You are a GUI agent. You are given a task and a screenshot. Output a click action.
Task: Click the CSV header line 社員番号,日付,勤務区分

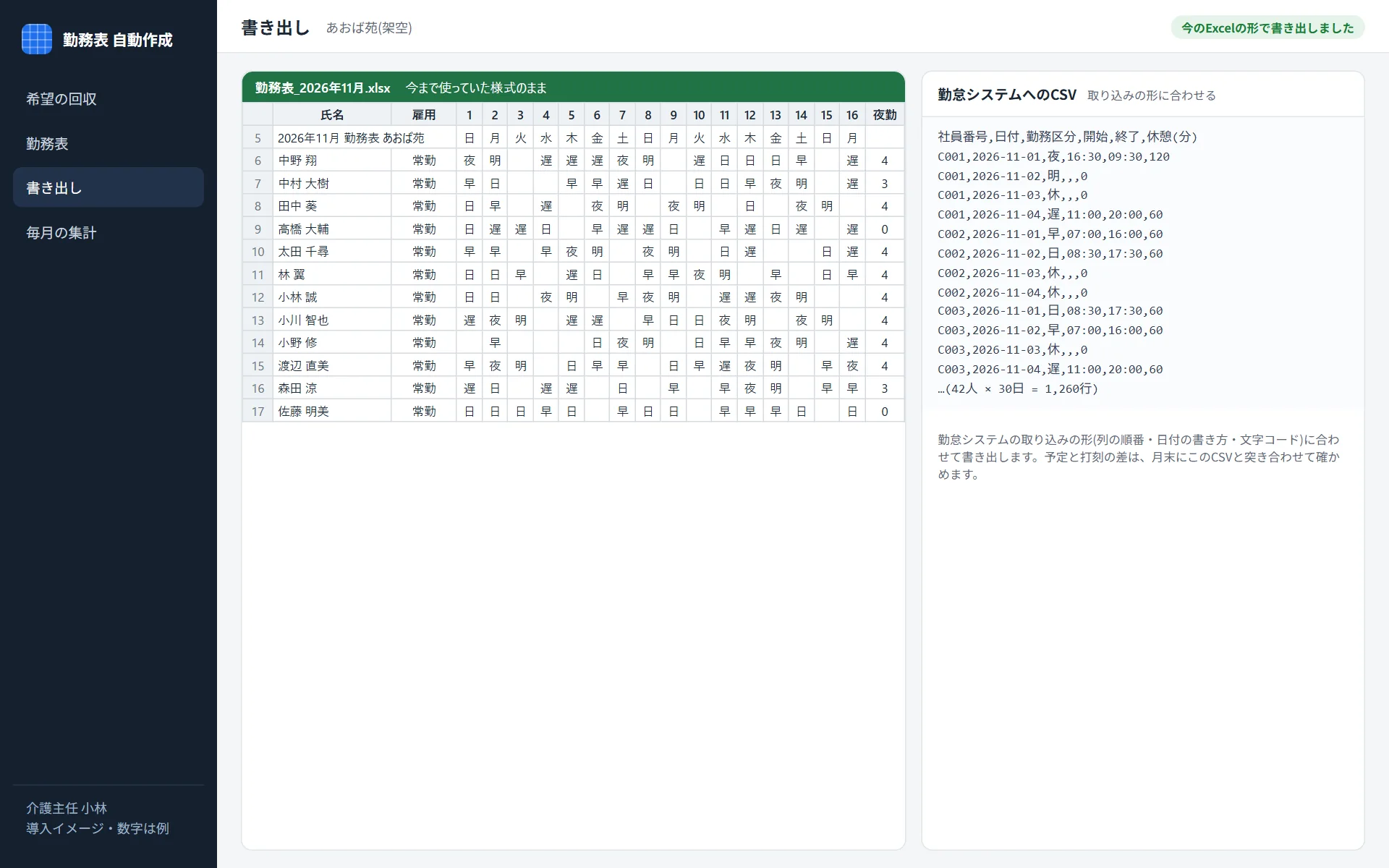[1067, 136]
